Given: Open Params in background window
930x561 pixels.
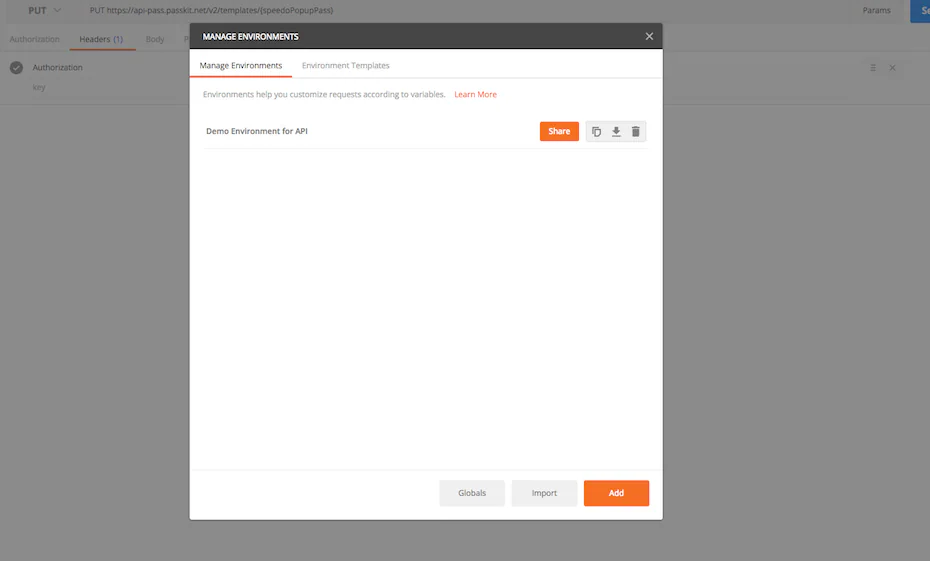Looking at the screenshot, I should pos(877,10).
